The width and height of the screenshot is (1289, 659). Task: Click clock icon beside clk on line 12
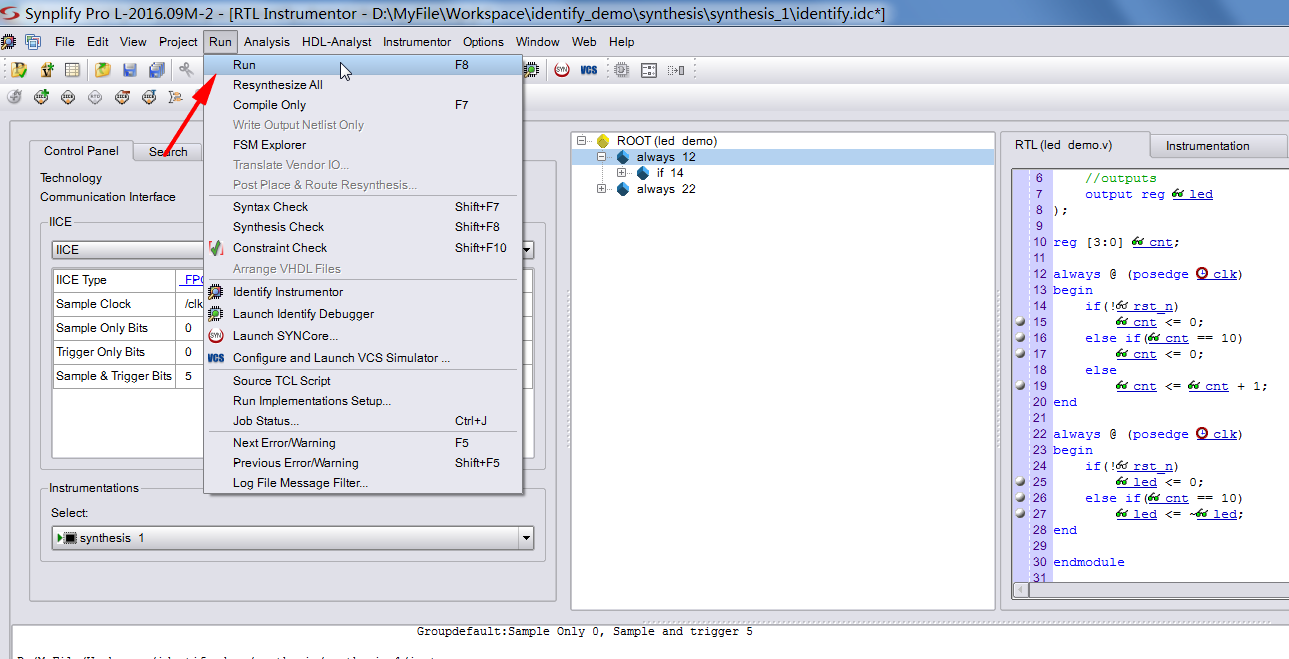[x=1202, y=273]
